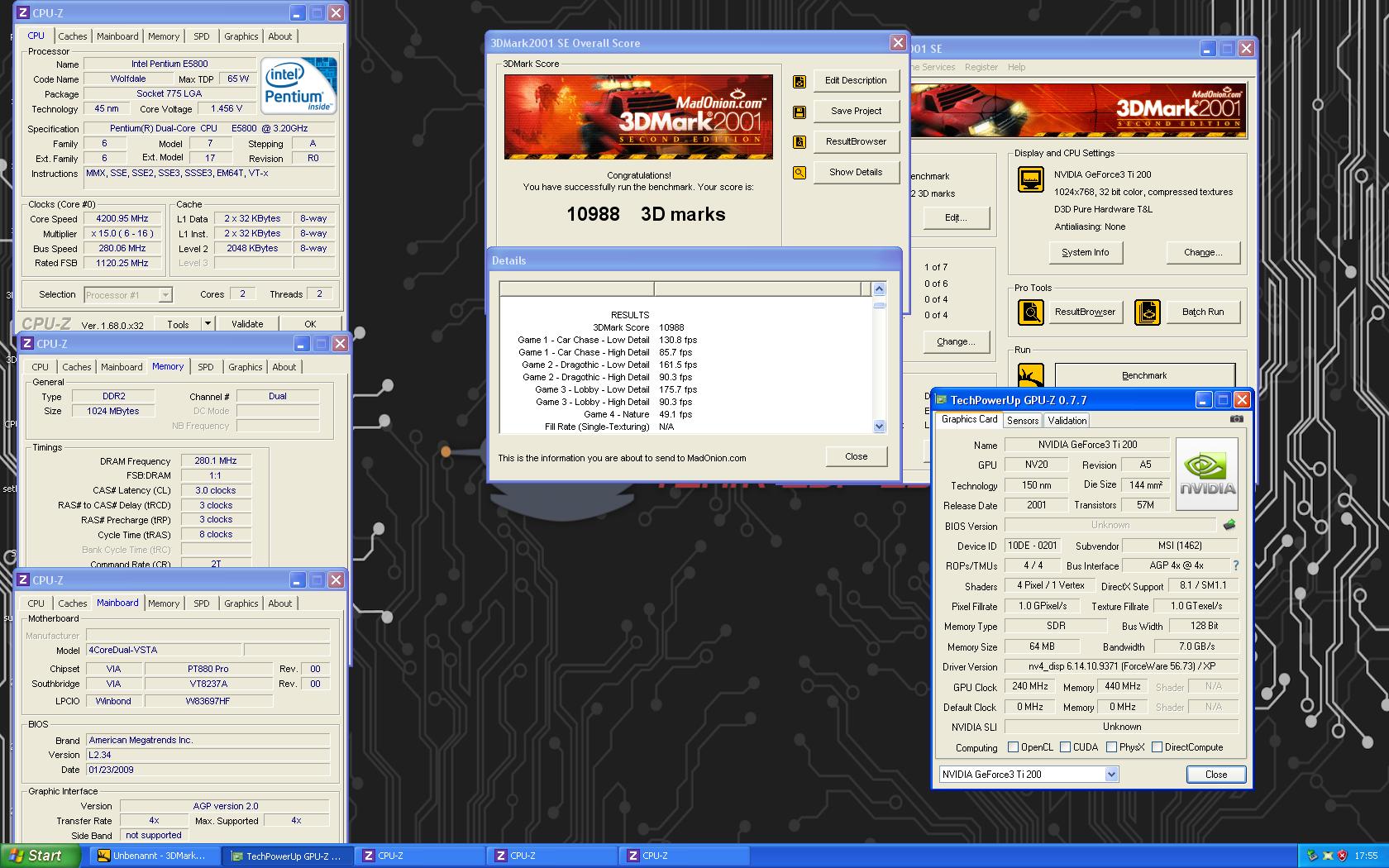Click the first CPU-Z taskbar button
The height and width of the screenshot is (868, 1389).
pos(419,856)
